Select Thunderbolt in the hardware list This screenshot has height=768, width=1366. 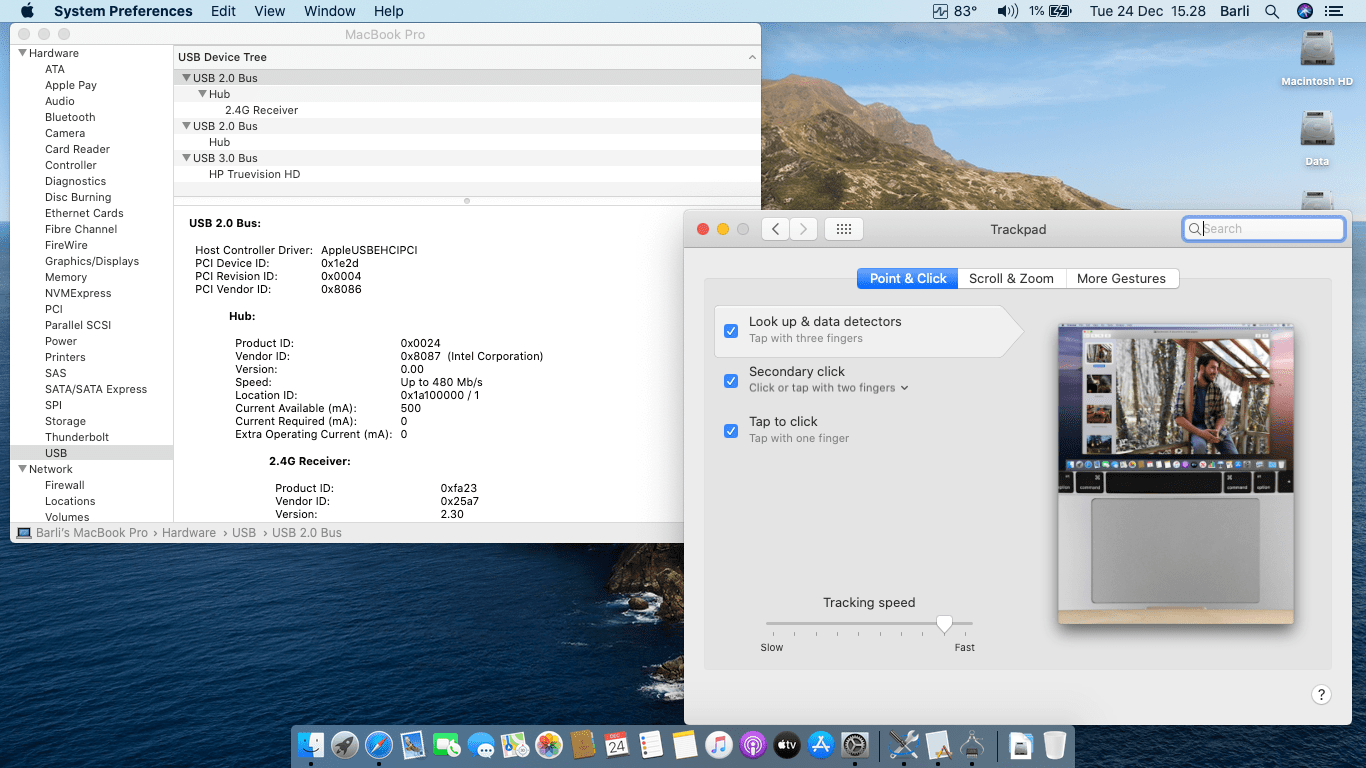(x=77, y=437)
